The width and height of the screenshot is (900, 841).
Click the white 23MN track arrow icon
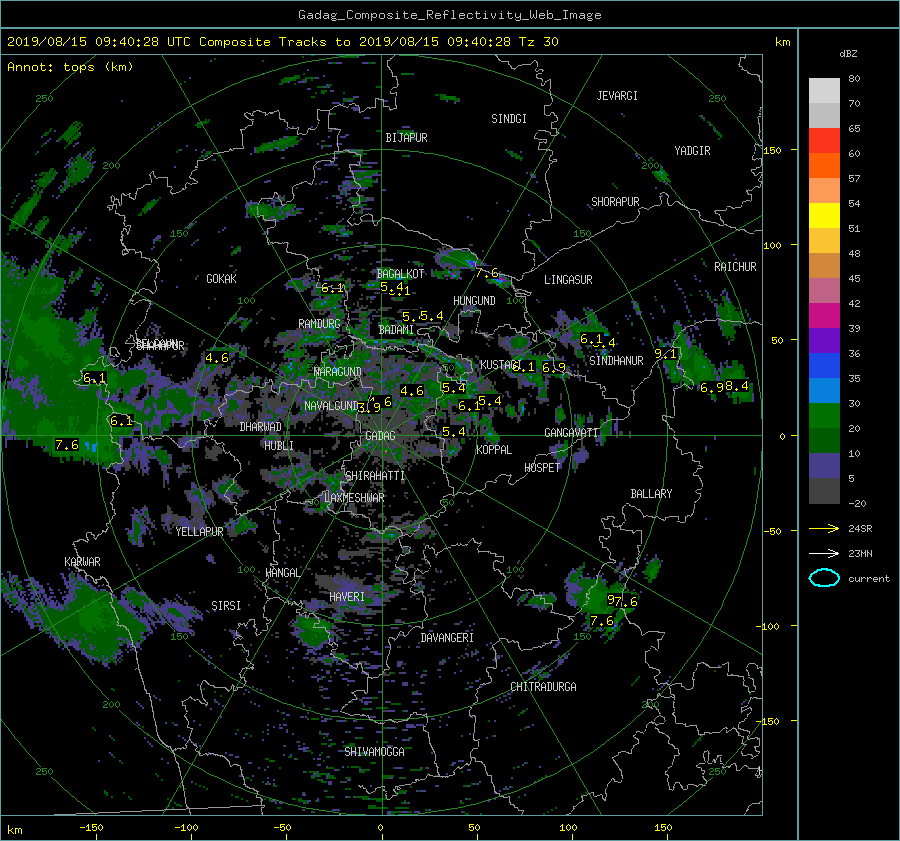824,553
